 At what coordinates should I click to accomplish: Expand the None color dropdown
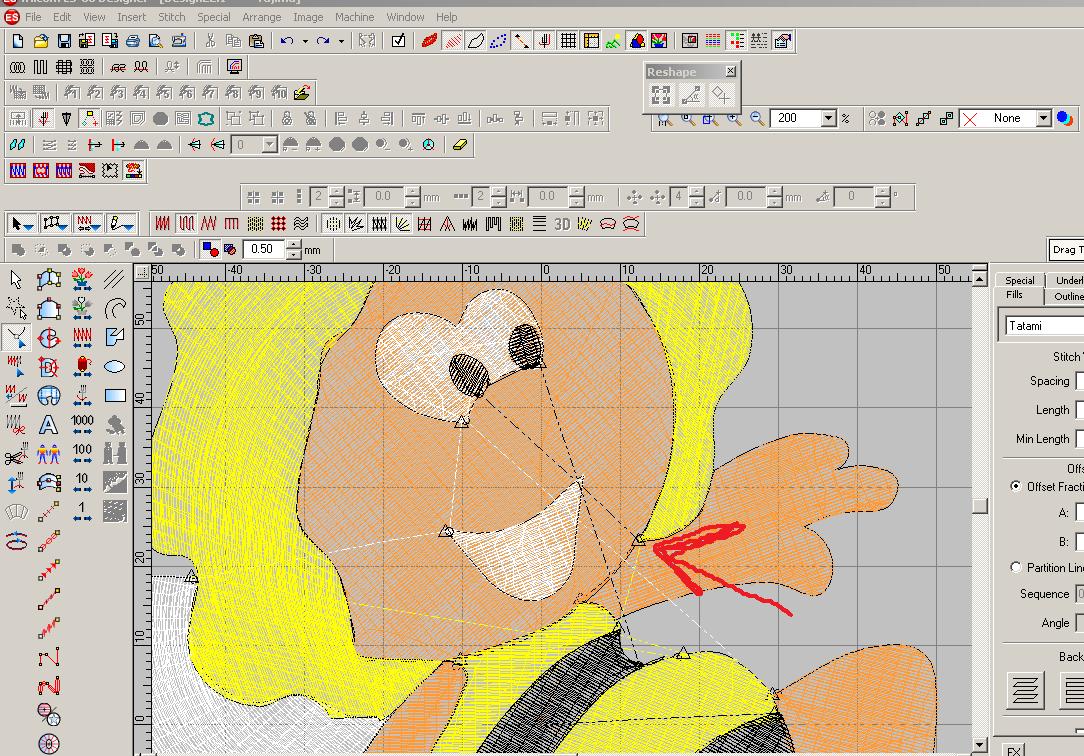tap(1043, 119)
